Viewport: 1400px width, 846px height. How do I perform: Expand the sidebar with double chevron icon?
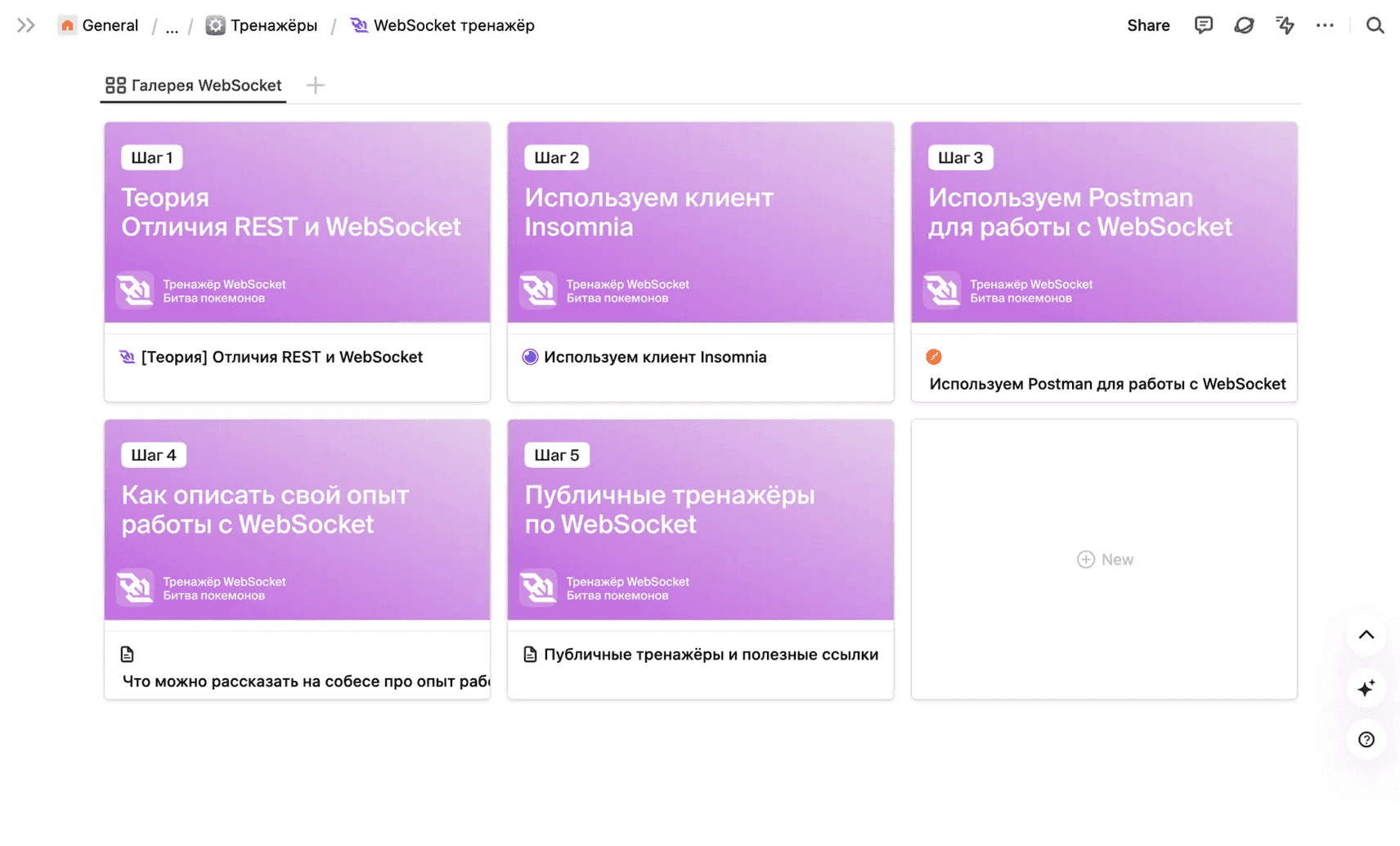click(x=25, y=25)
